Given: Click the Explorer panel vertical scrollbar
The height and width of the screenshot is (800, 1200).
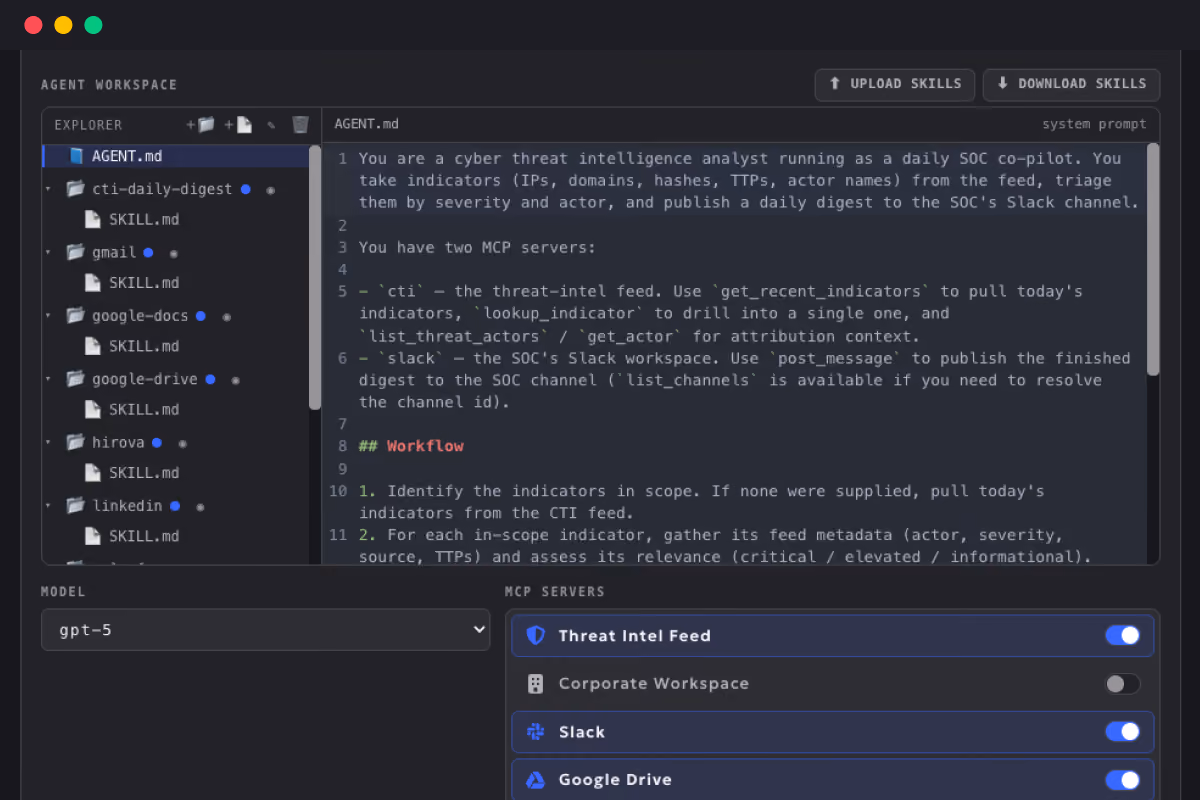Looking at the screenshot, I should coord(315,277).
